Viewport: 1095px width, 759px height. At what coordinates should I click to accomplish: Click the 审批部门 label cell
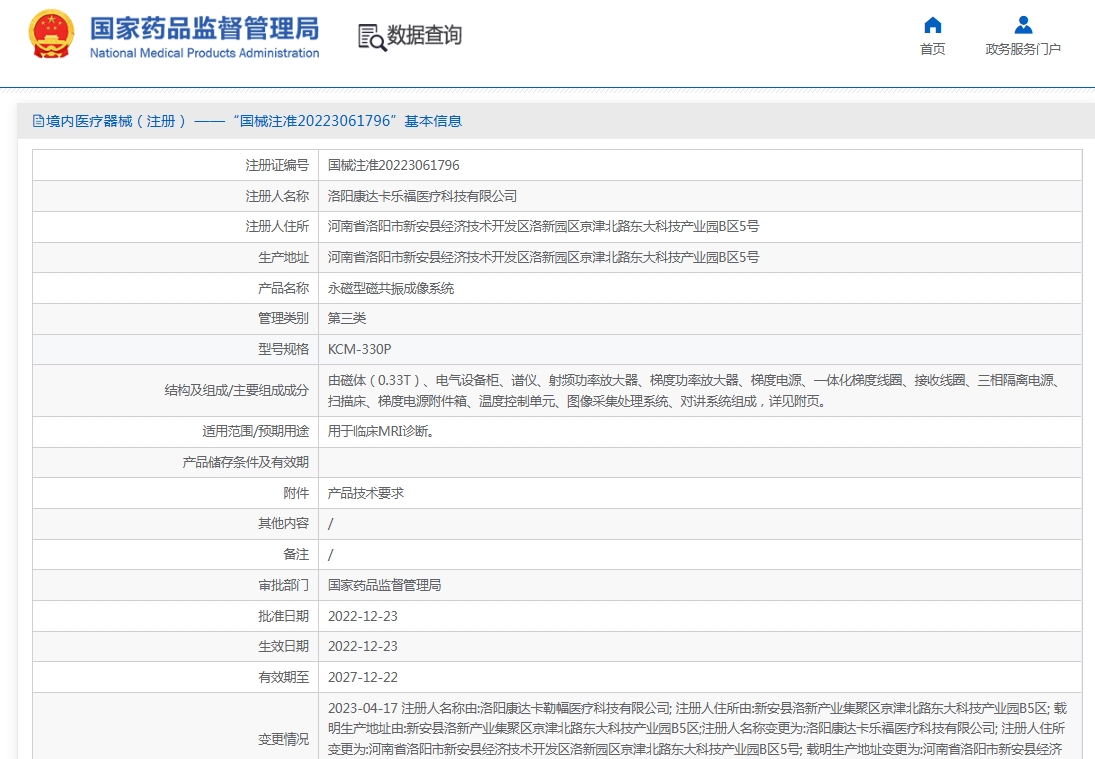(175, 585)
